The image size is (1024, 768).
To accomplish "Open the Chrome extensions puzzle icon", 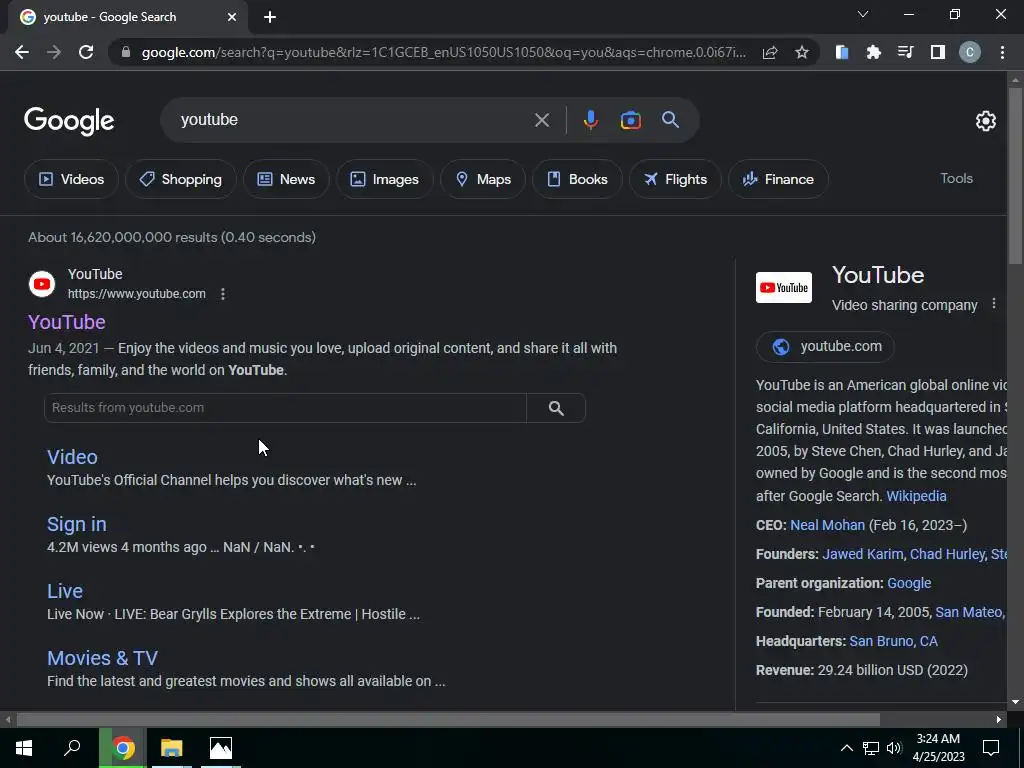I will 874,52.
